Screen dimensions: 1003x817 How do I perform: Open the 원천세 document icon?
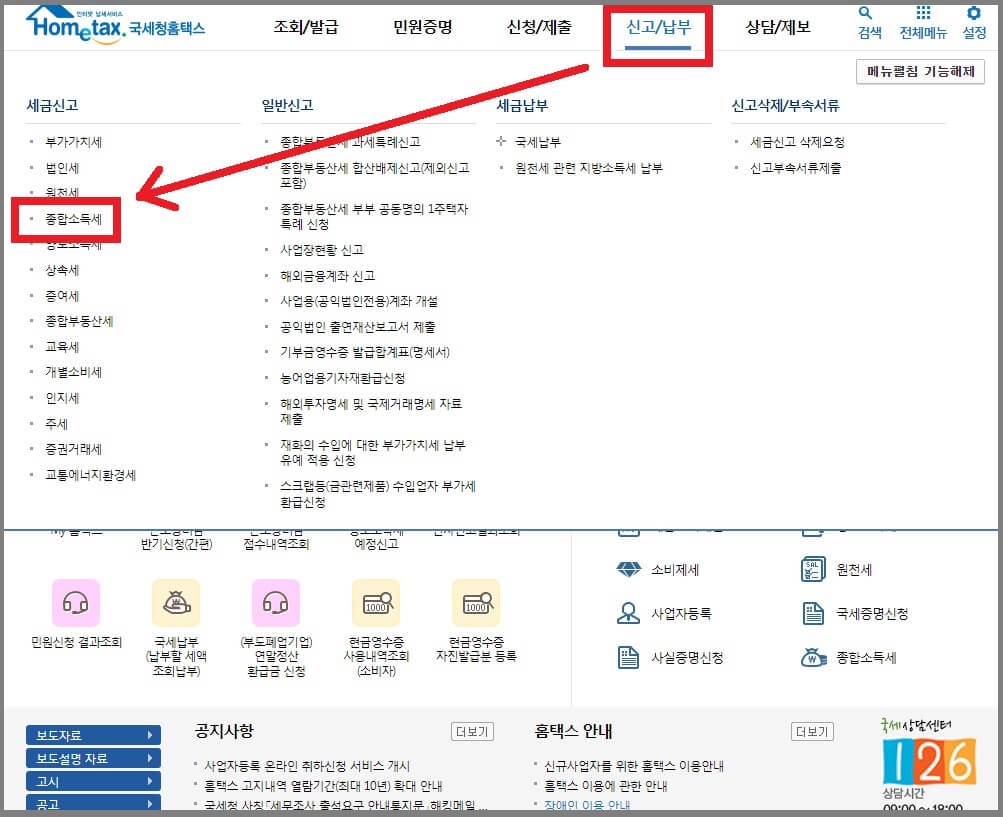click(x=810, y=568)
